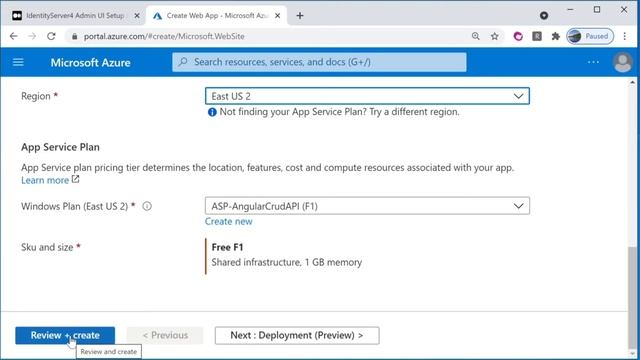Open the Windows Plan ASP-AngularCrudAPI dropdown
The width and height of the screenshot is (640, 360).
tap(367, 206)
